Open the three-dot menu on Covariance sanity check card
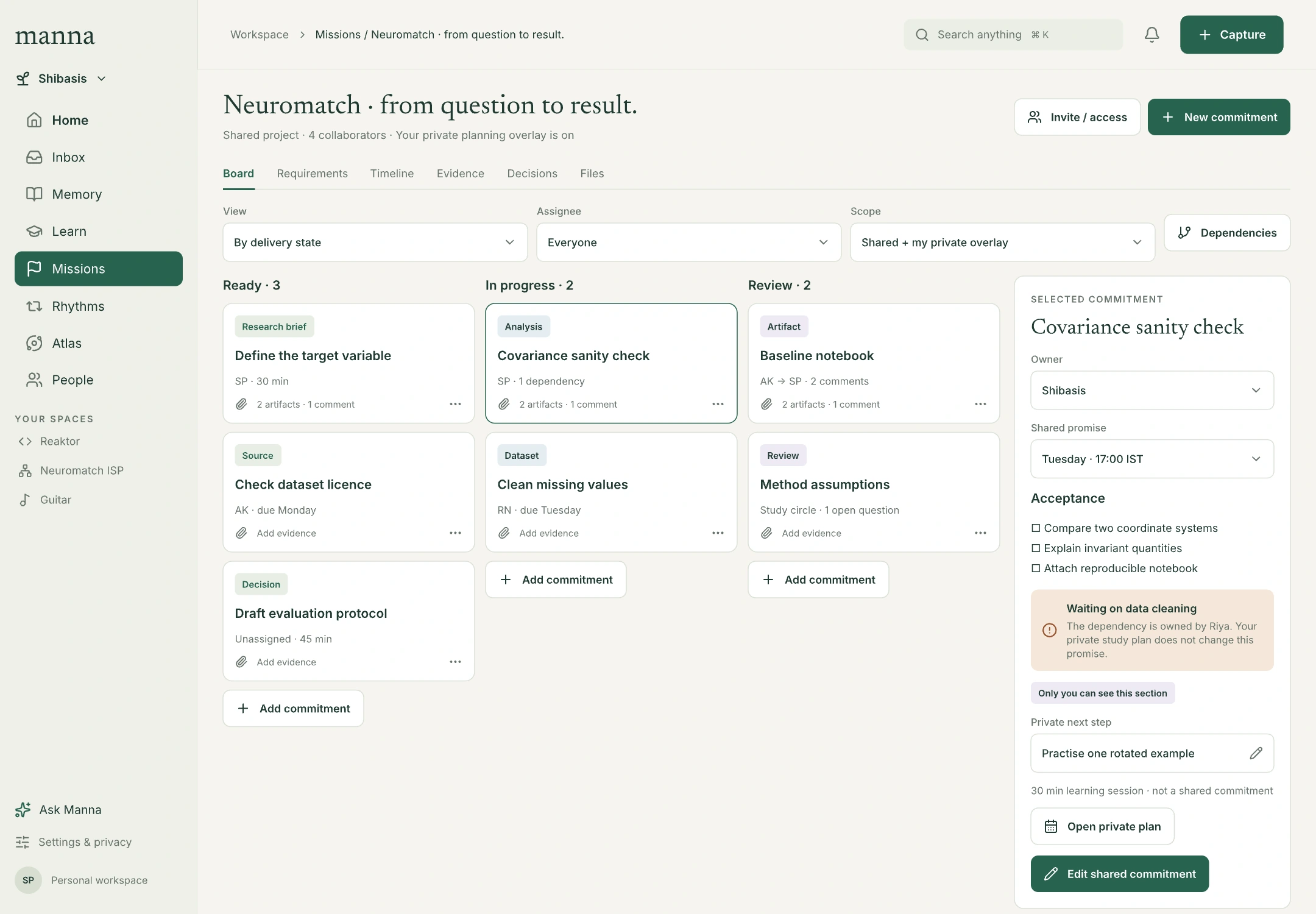 pyautogui.click(x=718, y=404)
